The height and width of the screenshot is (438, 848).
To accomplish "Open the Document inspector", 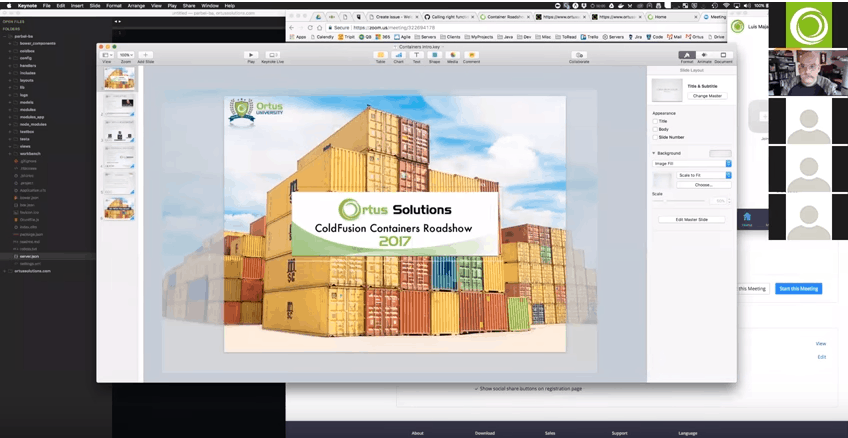I will point(723,55).
